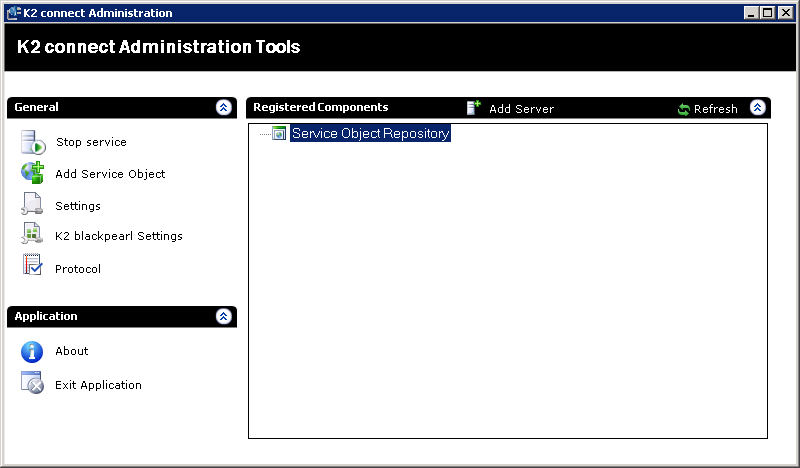This screenshot has width=800, height=468.
Task: Collapse the General panel
Action: click(223, 107)
